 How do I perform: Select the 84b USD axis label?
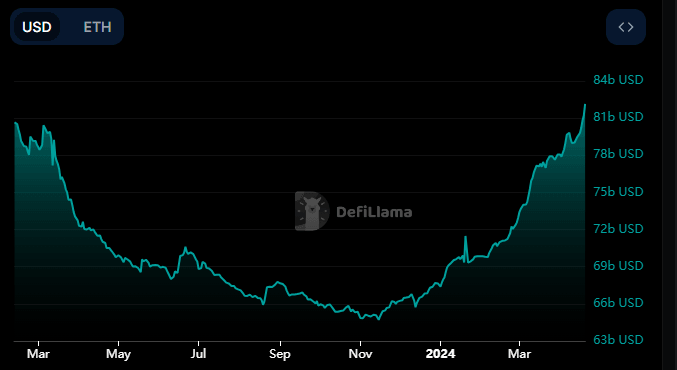(x=618, y=80)
